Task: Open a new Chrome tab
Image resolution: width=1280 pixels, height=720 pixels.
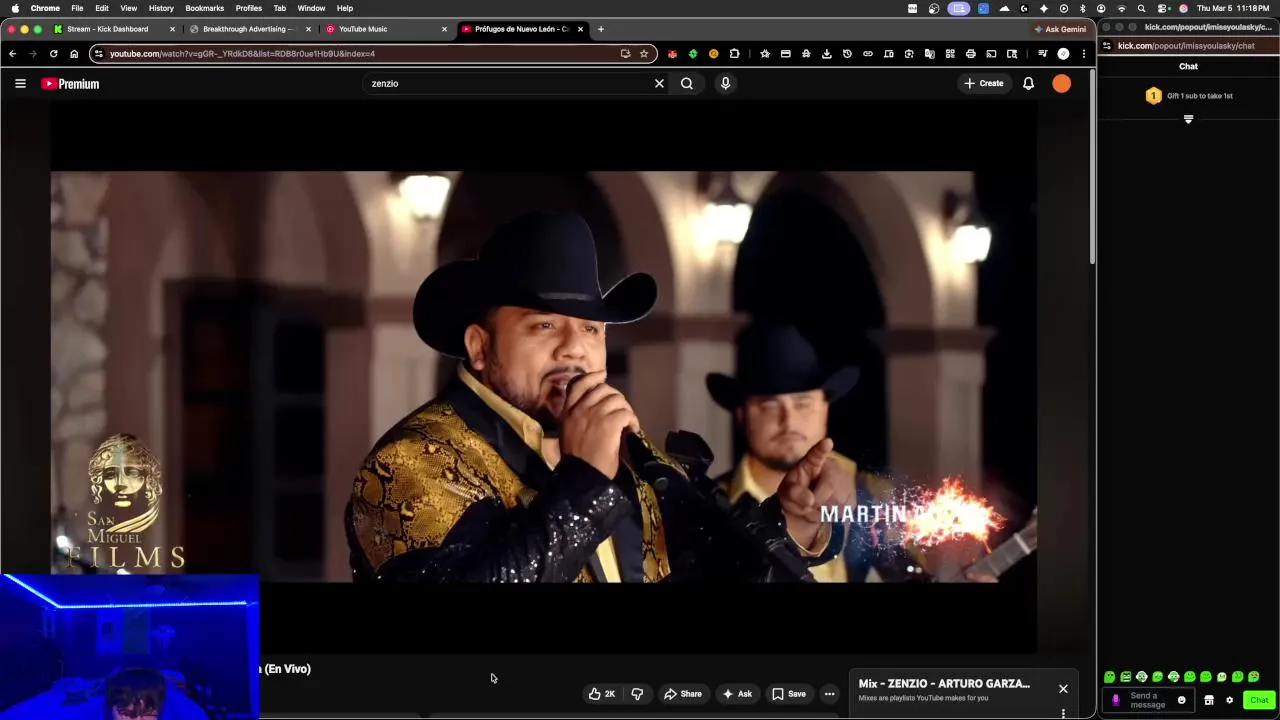Action: click(601, 29)
